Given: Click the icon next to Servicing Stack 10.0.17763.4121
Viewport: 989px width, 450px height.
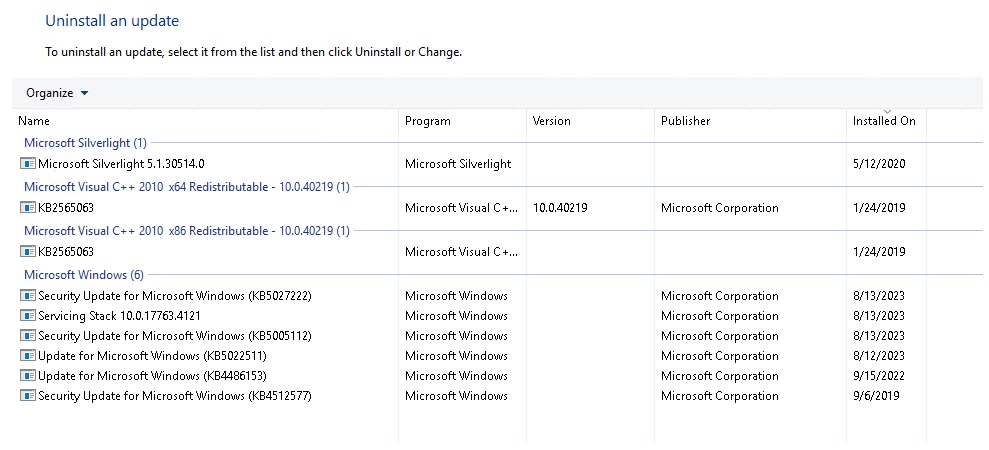Looking at the screenshot, I should 28,316.
